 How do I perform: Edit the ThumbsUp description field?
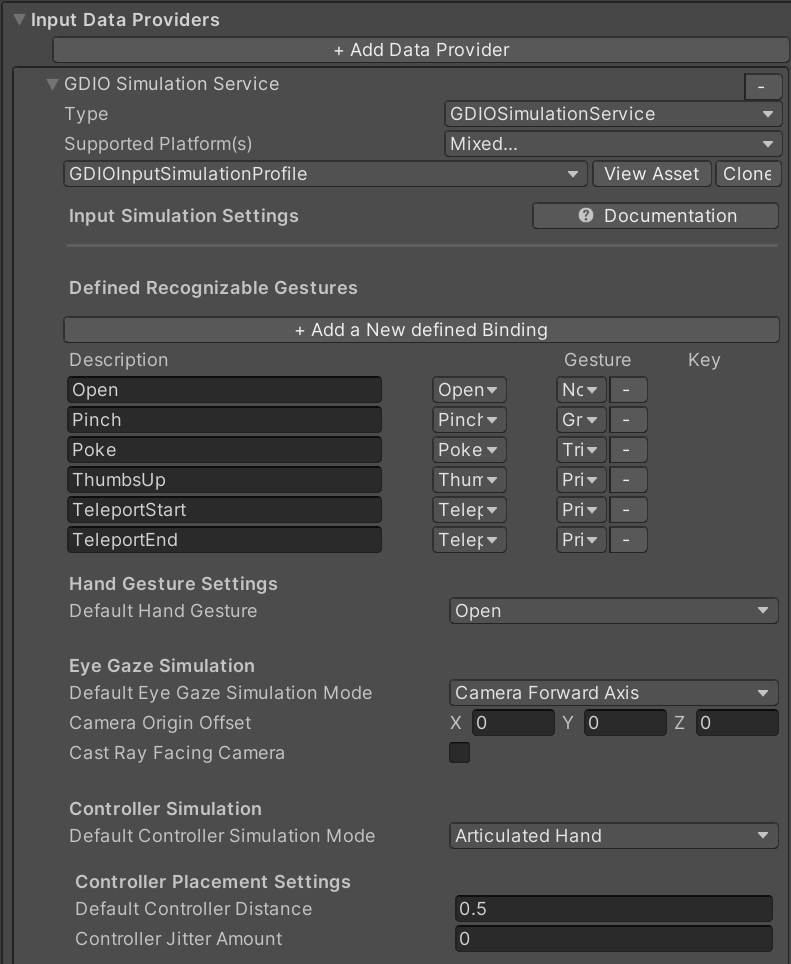[224, 480]
